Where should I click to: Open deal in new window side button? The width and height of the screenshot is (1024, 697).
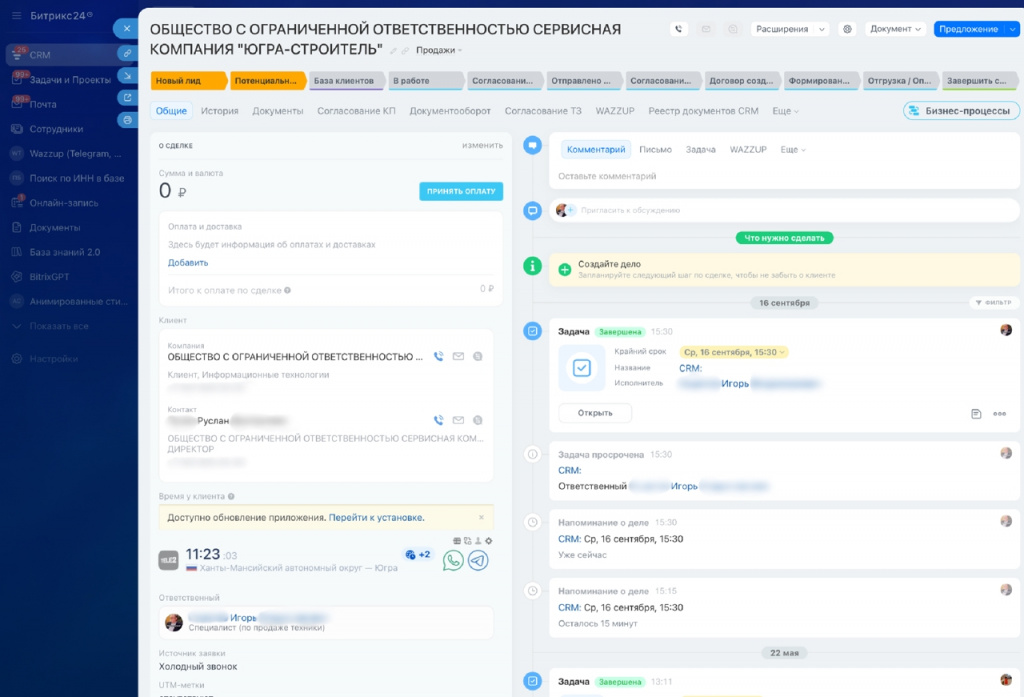point(127,98)
